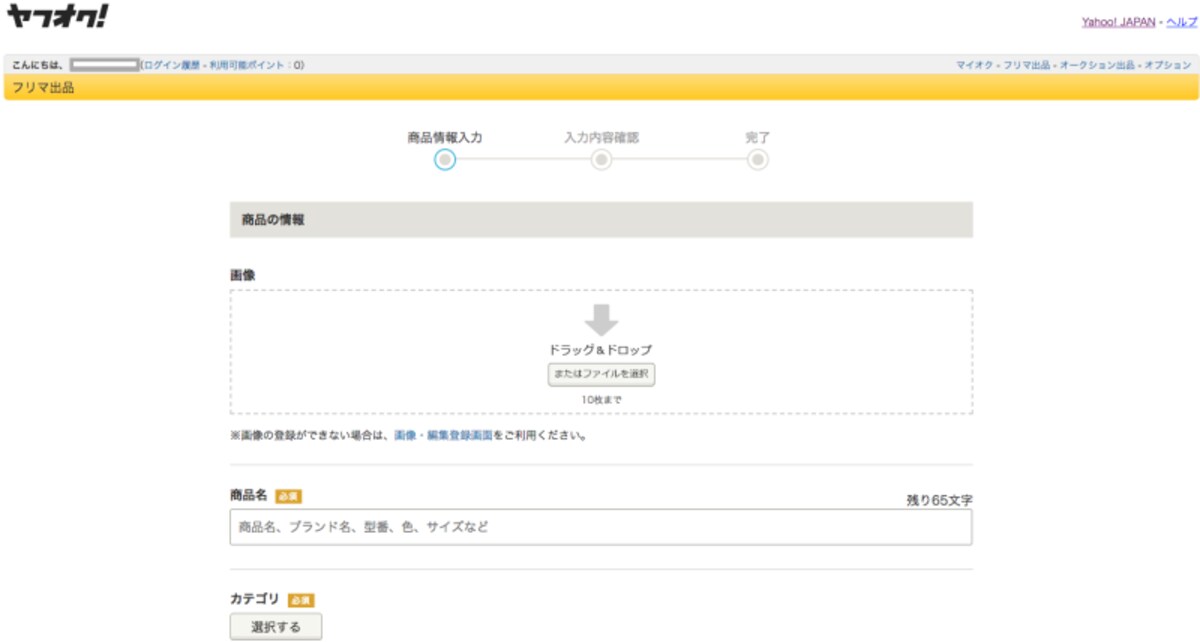Select the 入力内容確認 step circle
The image size is (1200, 642).
tap(601, 160)
